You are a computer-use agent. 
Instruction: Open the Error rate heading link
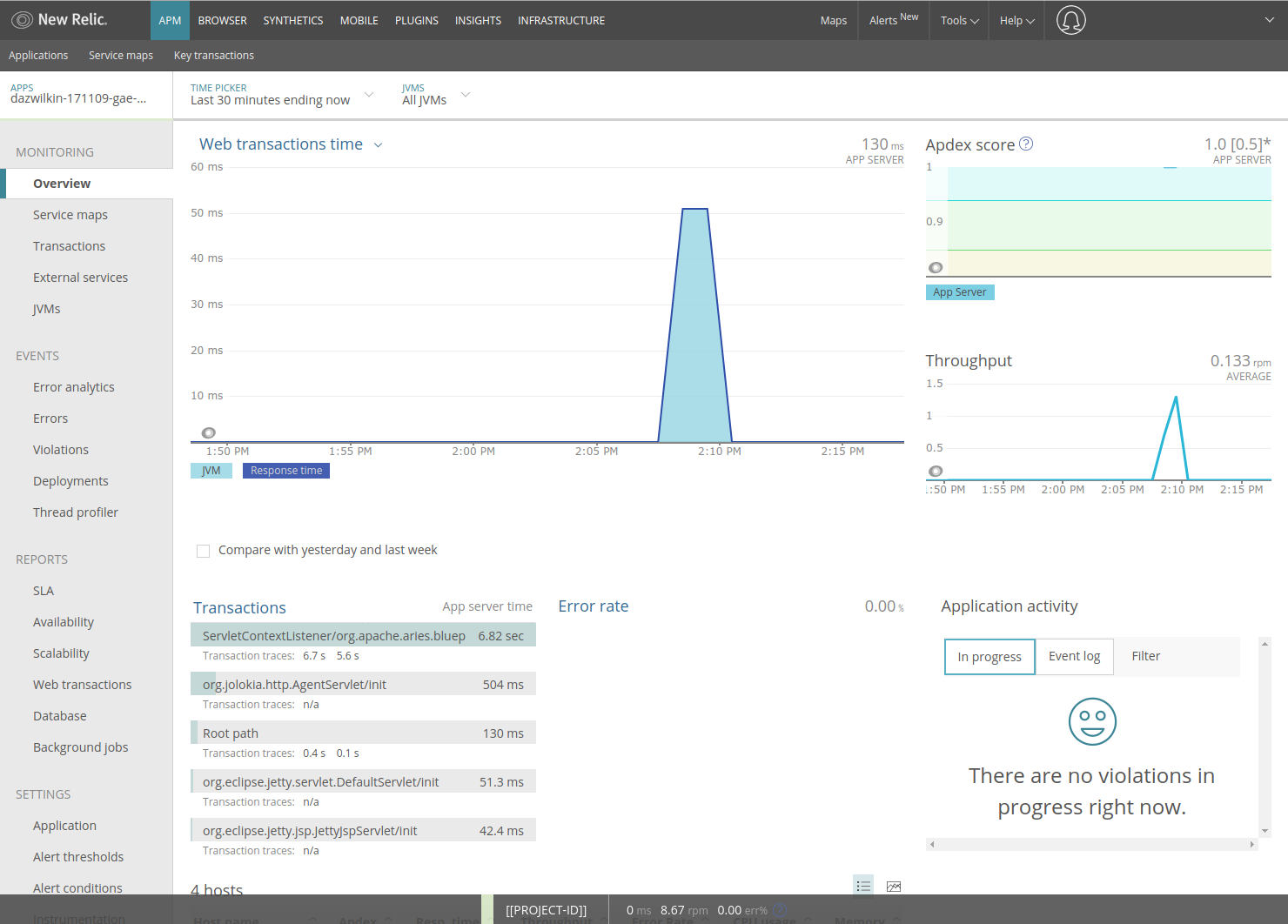pyautogui.click(x=594, y=606)
